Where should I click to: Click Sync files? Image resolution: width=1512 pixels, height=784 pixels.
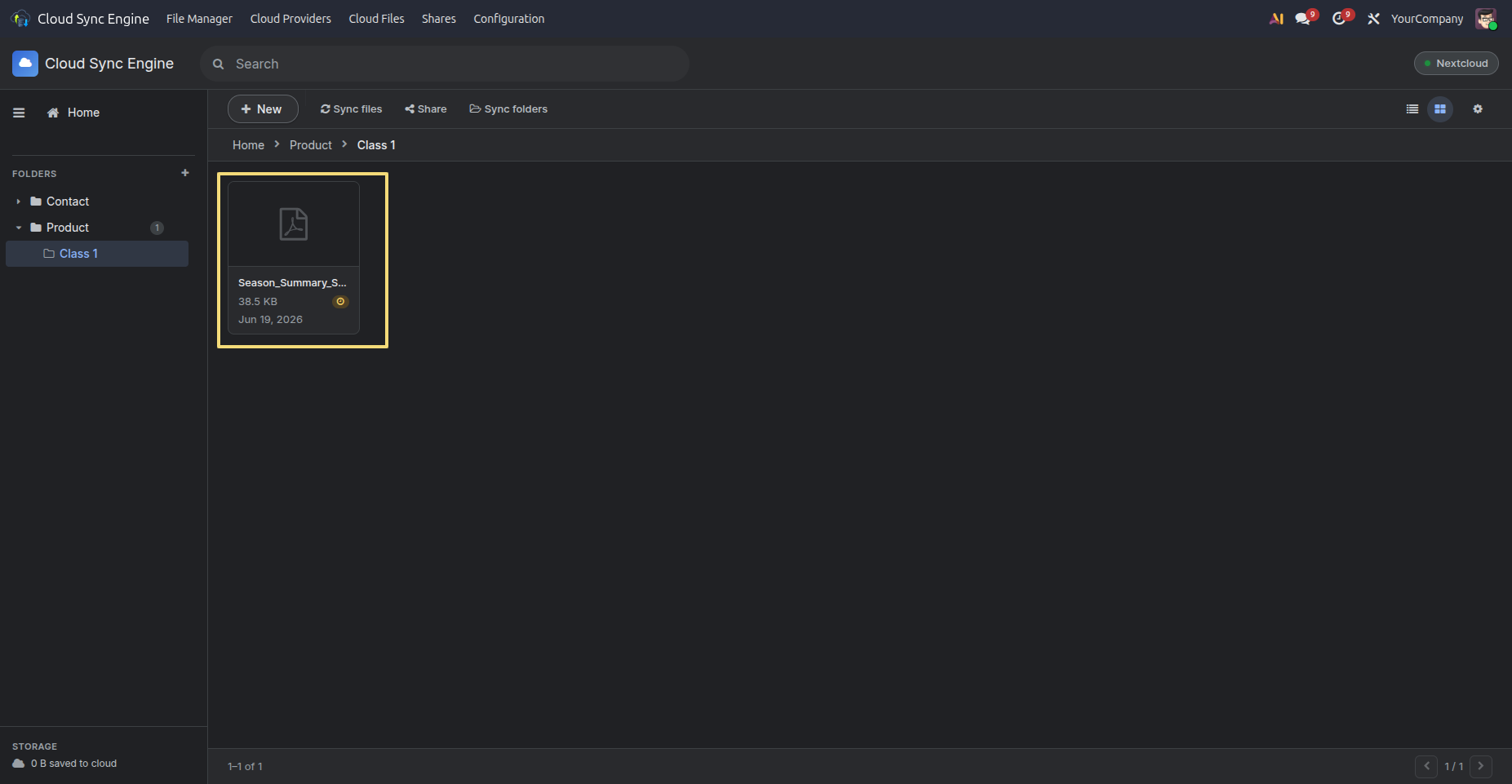pos(351,109)
